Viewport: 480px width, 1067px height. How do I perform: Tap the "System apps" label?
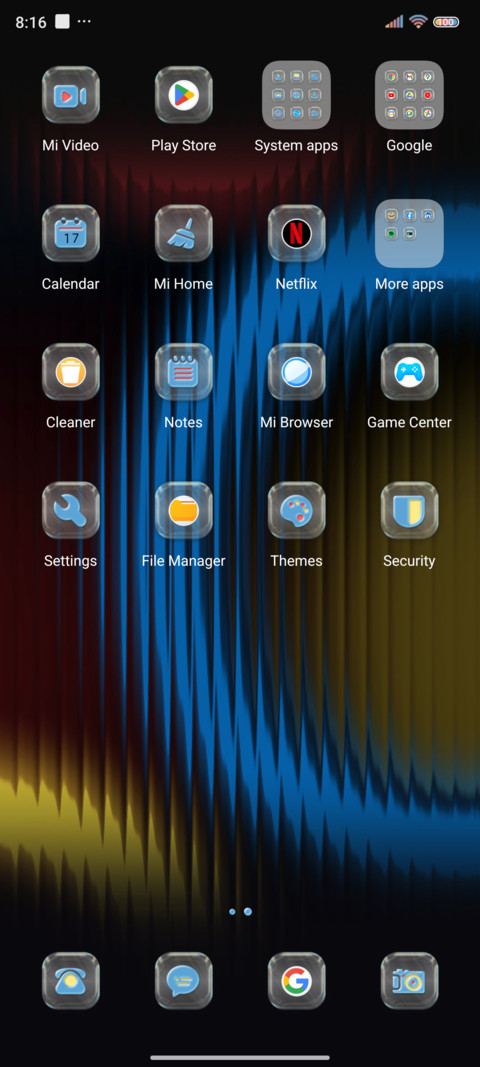click(x=296, y=145)
